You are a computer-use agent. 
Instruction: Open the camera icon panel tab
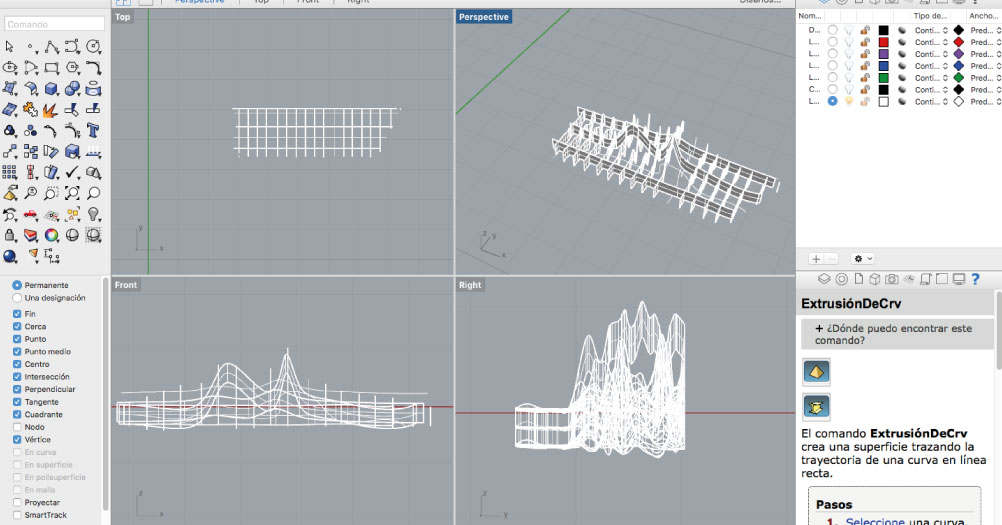pyautogui.click(x=892, y=279)
